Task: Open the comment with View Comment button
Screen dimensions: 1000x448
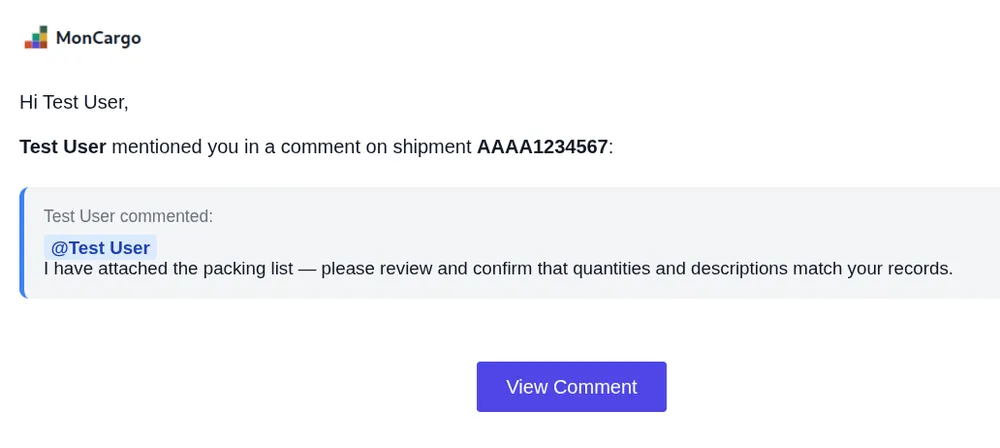Action: click(x=571, y=387)
